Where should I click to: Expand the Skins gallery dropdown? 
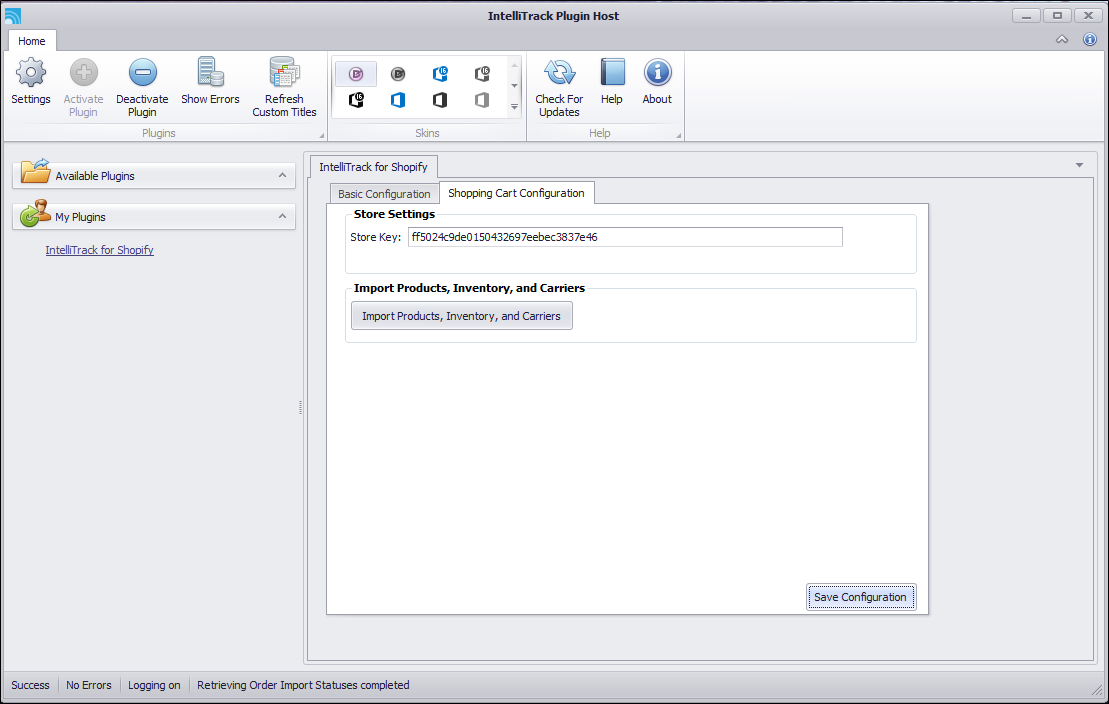tap(514, 108)
